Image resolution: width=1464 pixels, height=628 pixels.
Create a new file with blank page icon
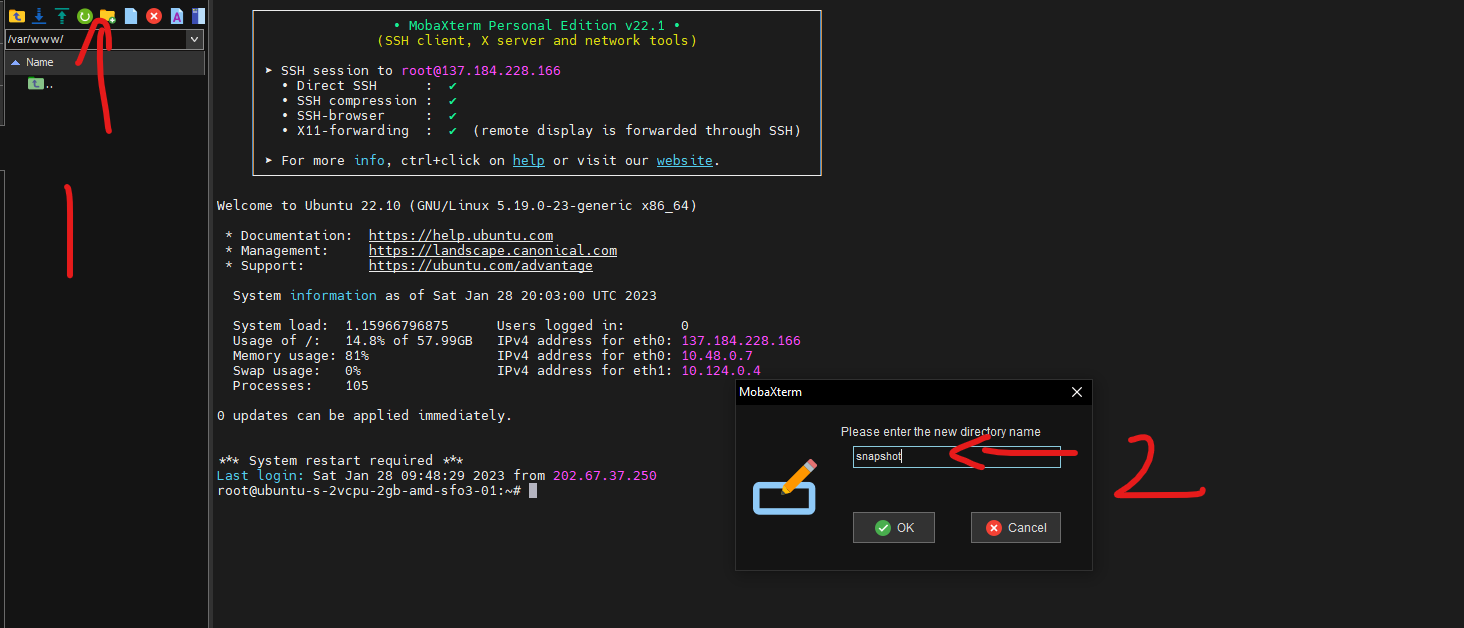(x=131, y=16)
